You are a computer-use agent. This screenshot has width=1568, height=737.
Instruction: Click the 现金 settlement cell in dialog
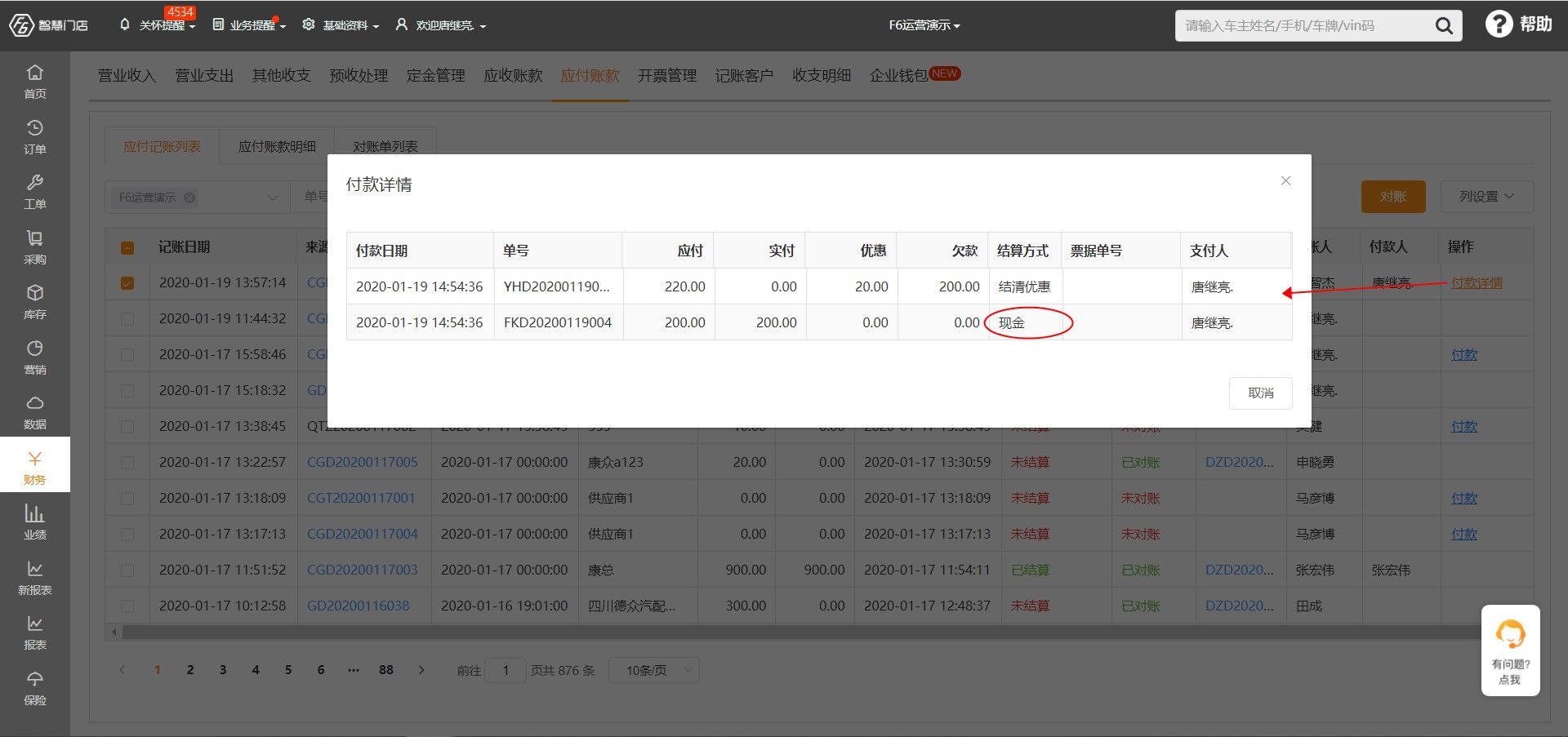point(1024,323)
